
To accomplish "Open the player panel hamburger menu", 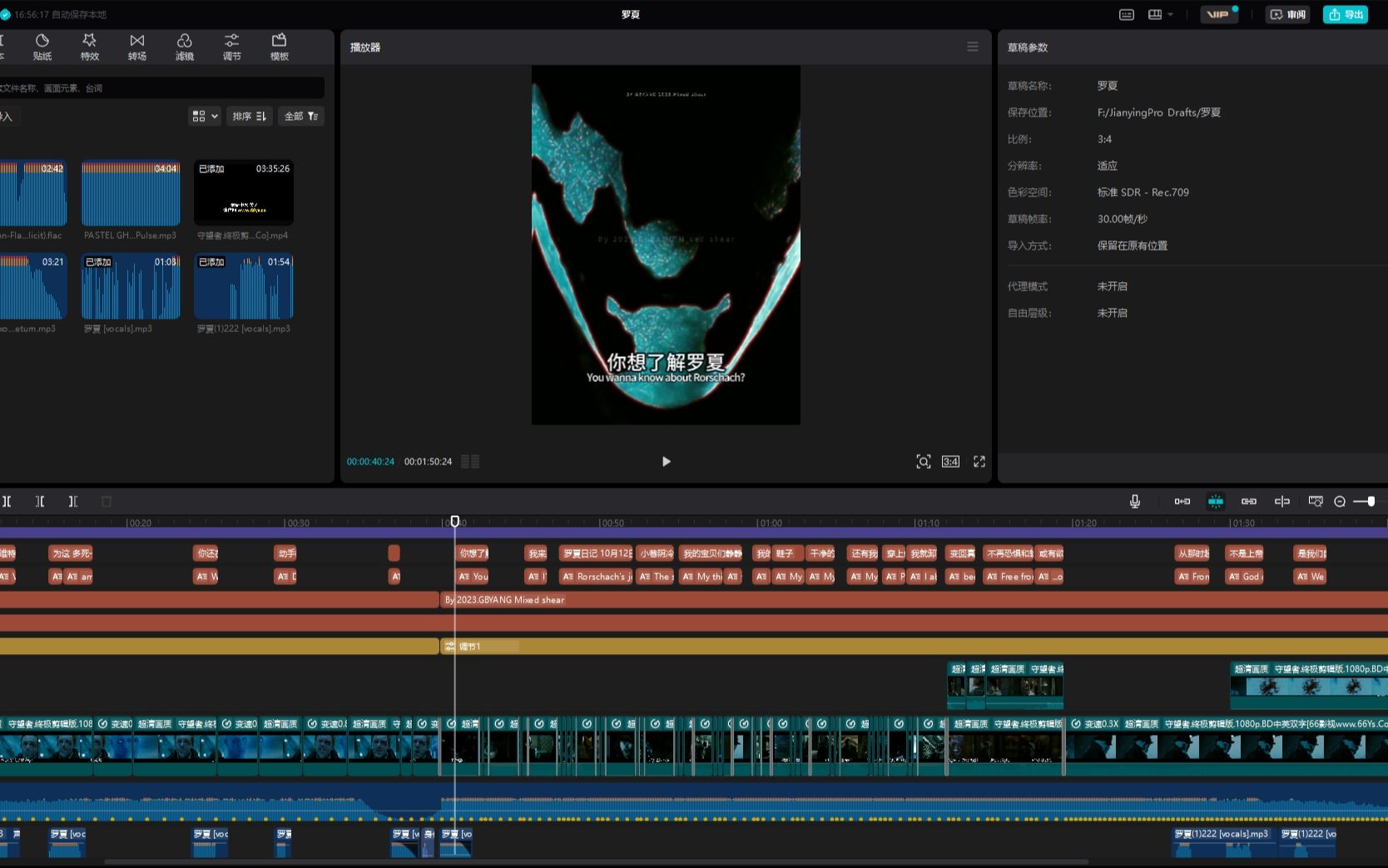I will [973, 47].
